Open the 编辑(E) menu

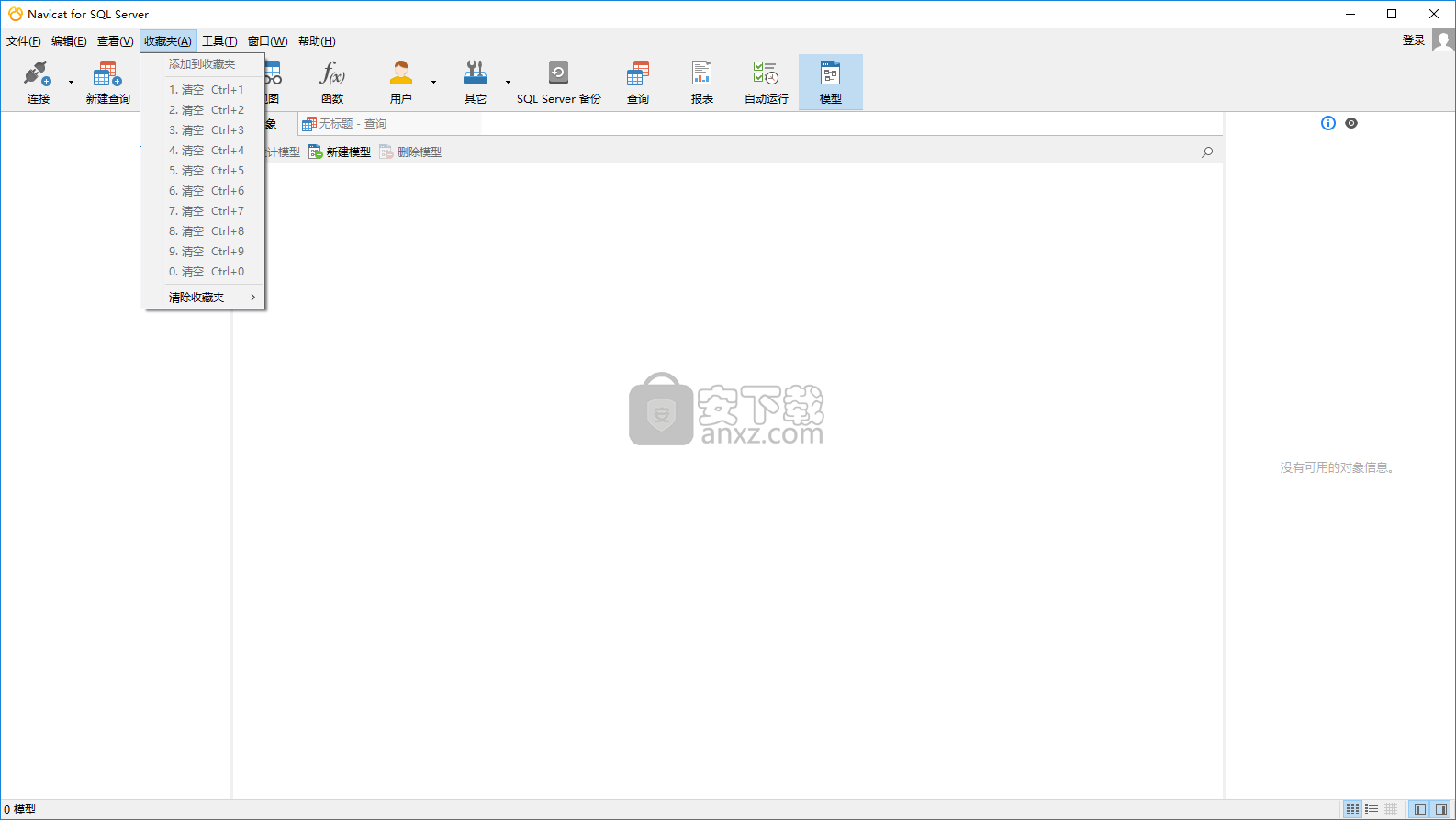(69, 41)
